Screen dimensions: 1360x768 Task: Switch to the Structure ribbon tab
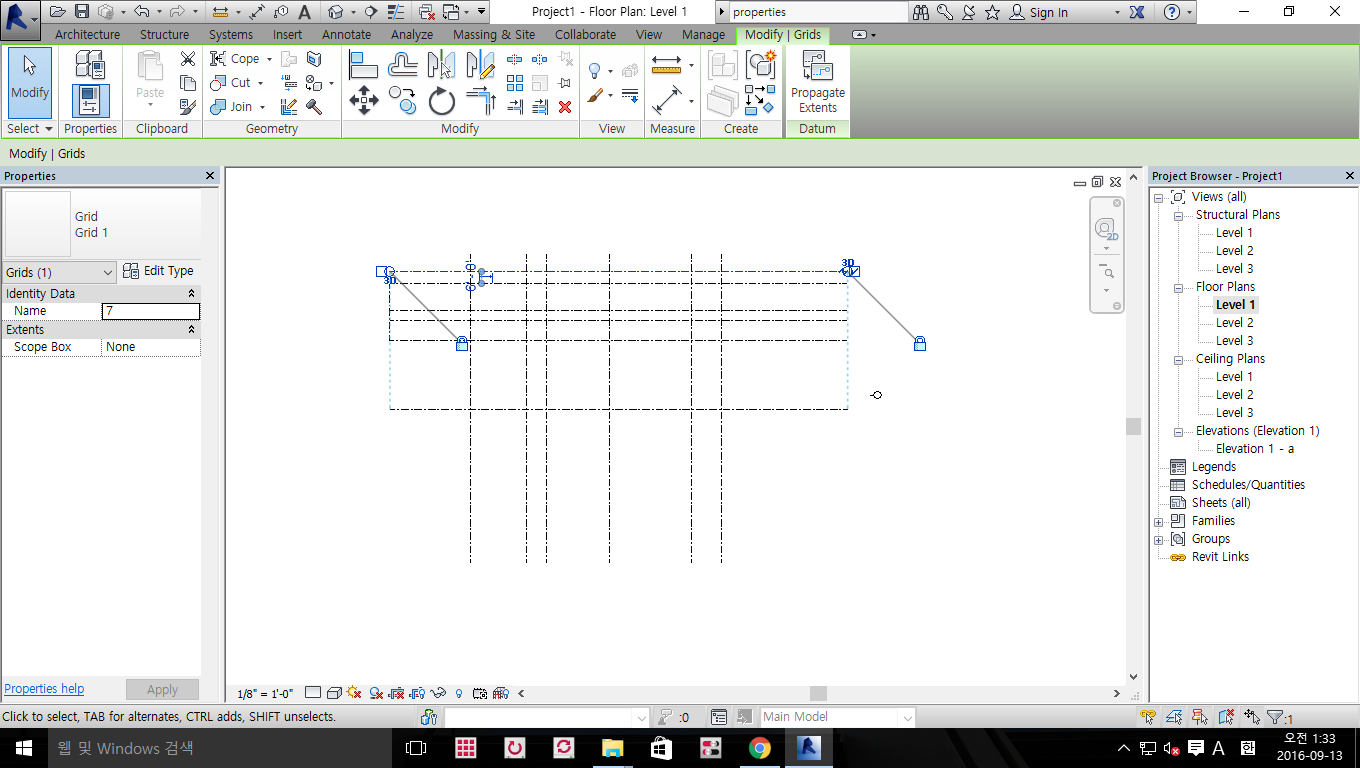(x=164, y=34)
